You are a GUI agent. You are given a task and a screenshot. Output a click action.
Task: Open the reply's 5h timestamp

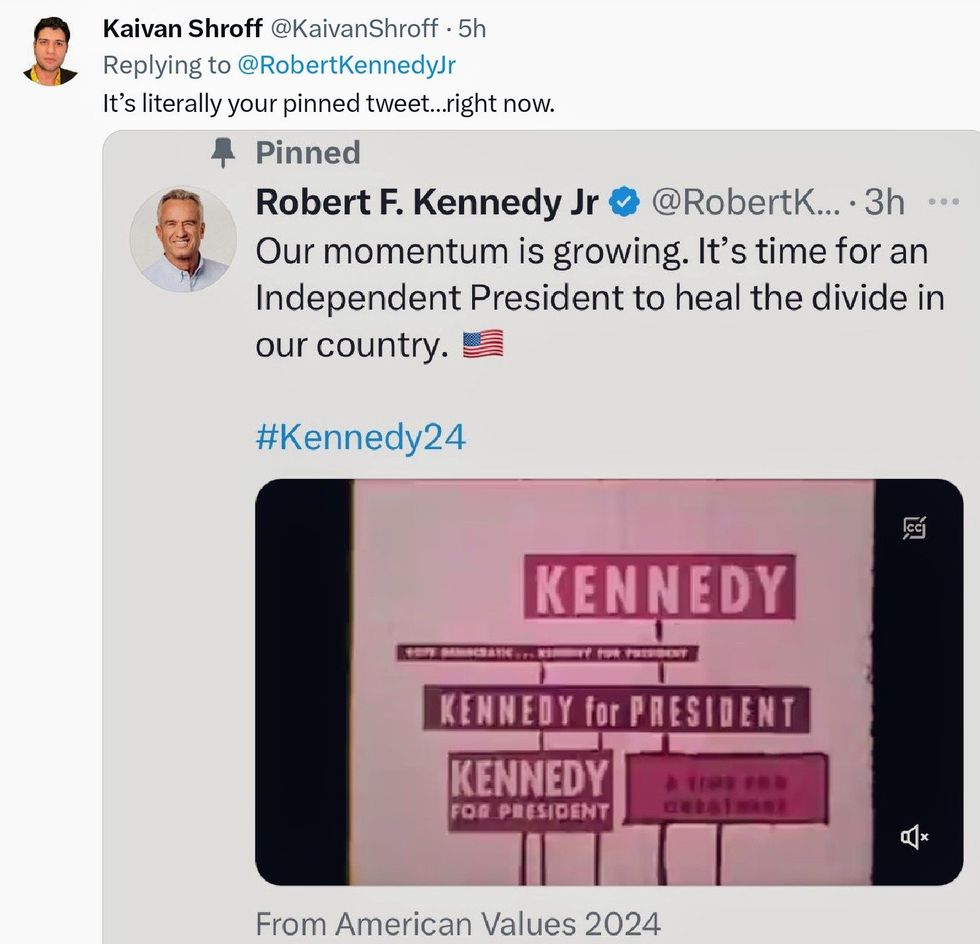pos(472,29)
